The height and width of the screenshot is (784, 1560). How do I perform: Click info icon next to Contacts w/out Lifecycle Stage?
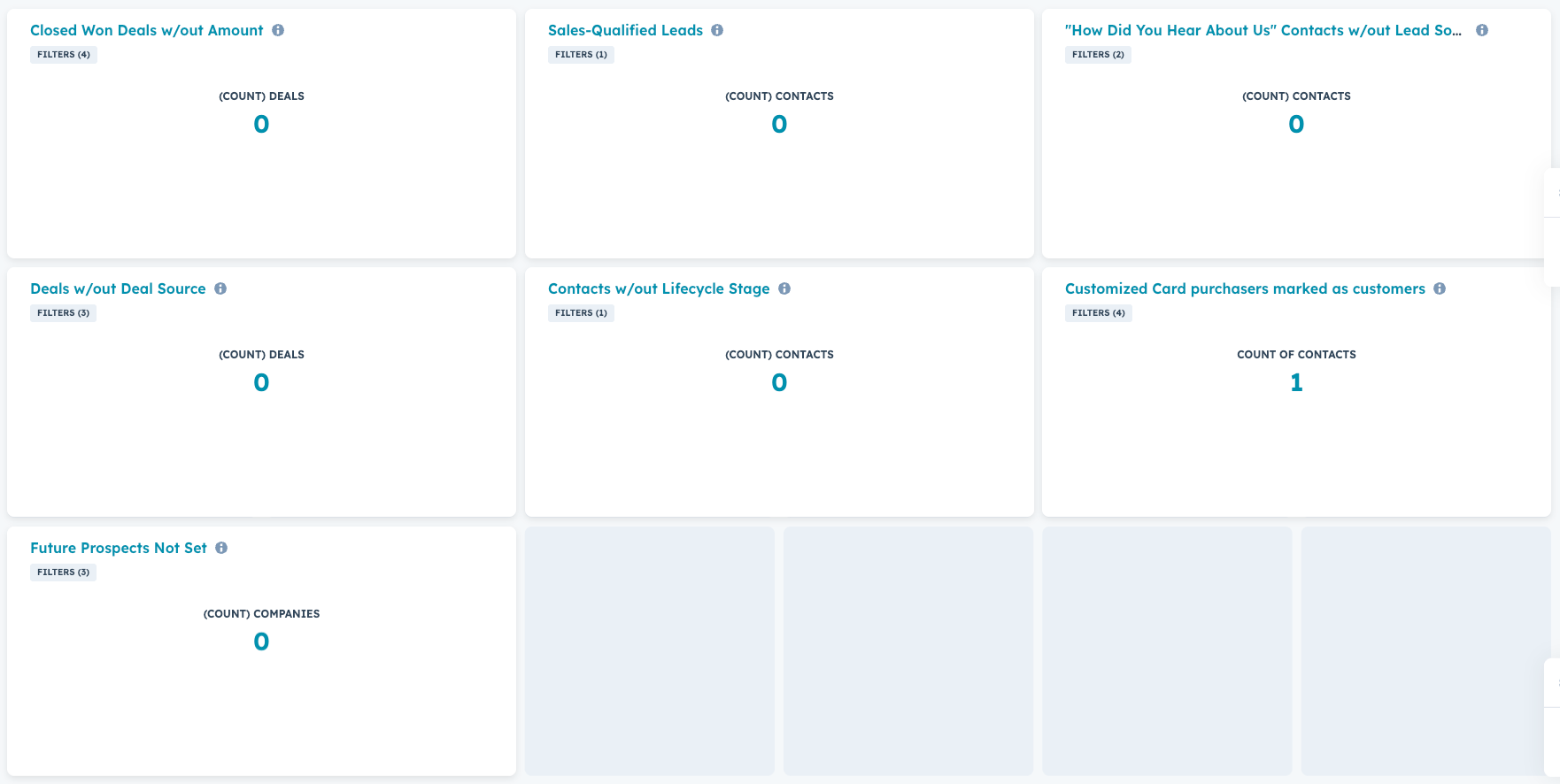784,288
